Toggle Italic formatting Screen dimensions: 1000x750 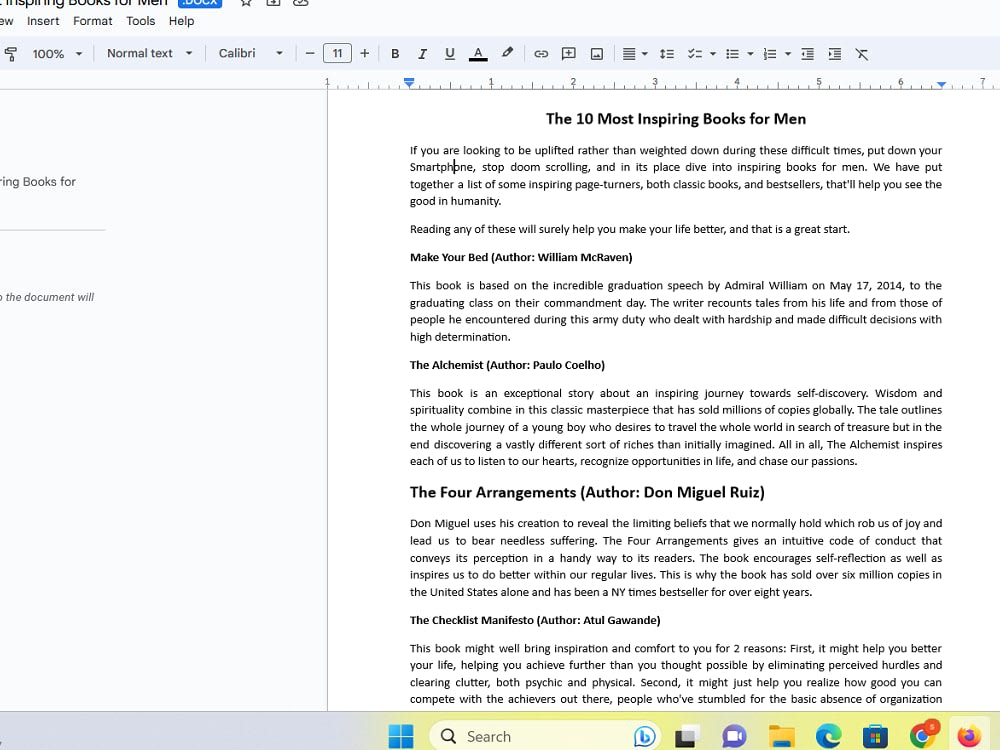pos(422,54)
